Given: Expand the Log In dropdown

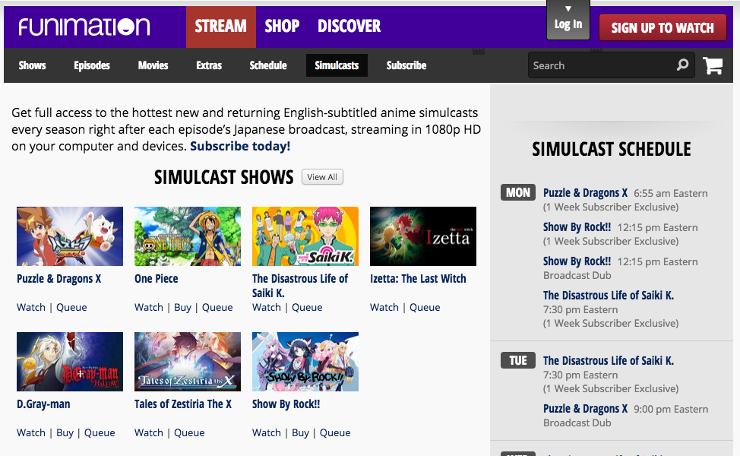Looking at the screenshot, I should (x=568, y=20).
